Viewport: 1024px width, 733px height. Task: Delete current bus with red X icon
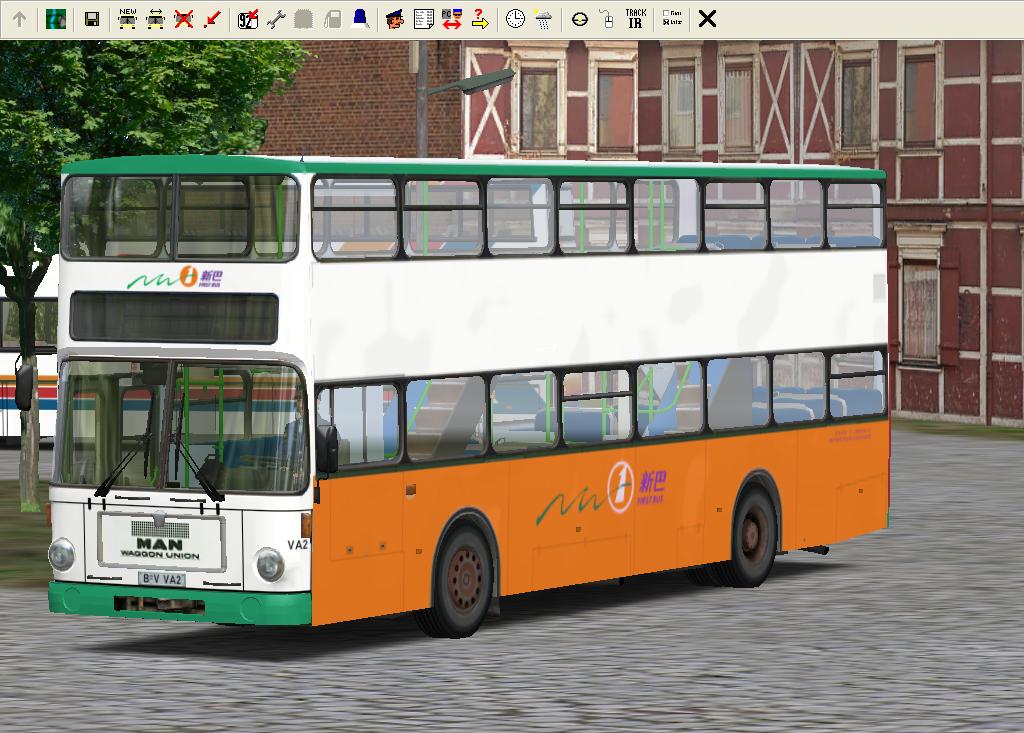click(x=184, y=19)
